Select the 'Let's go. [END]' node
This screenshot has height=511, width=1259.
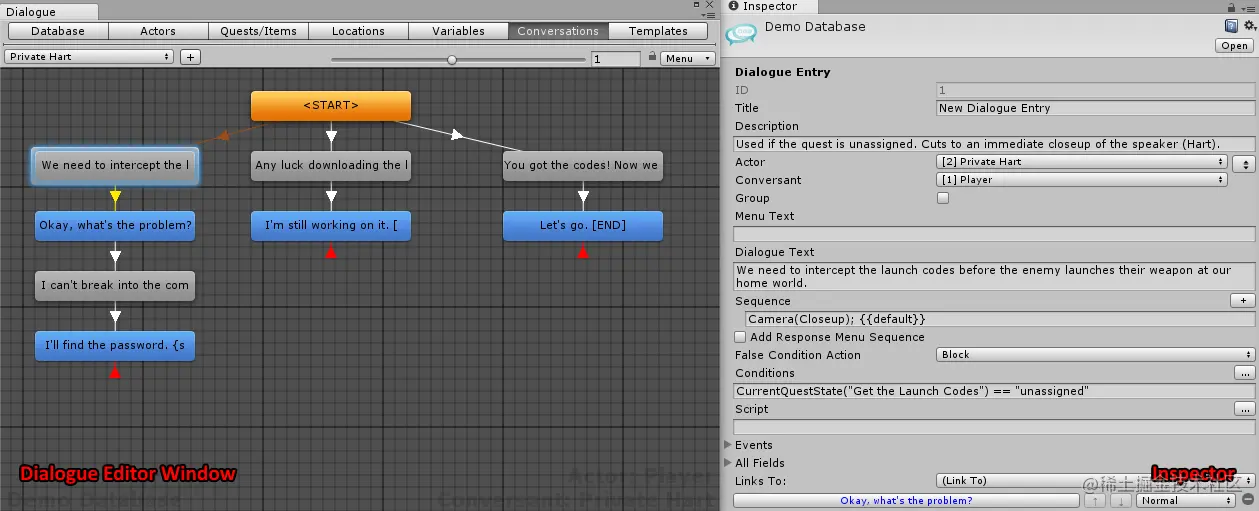[x=582, y=226]
